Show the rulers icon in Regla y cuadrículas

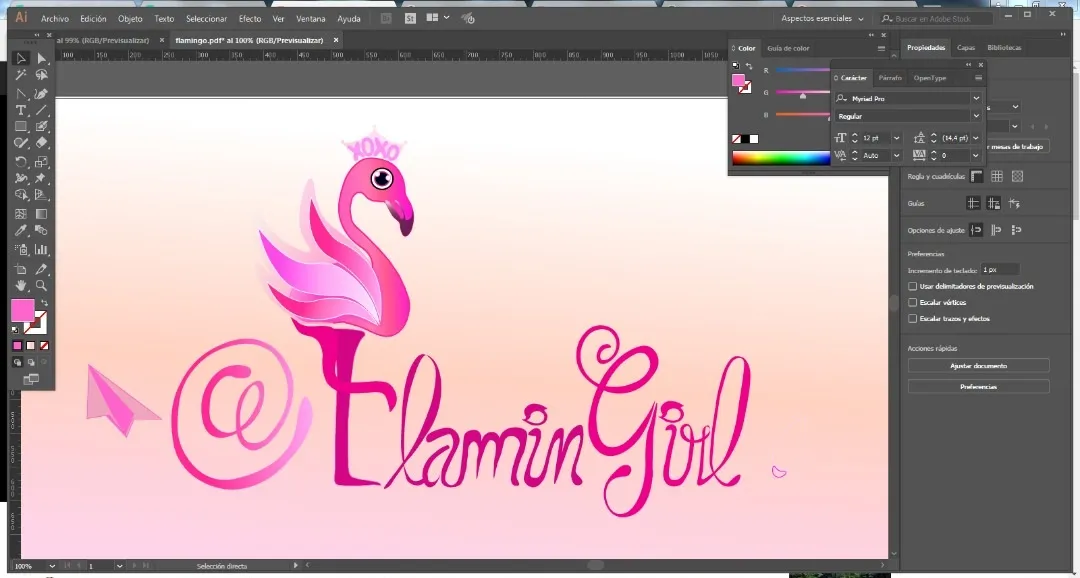pos(977,177)
